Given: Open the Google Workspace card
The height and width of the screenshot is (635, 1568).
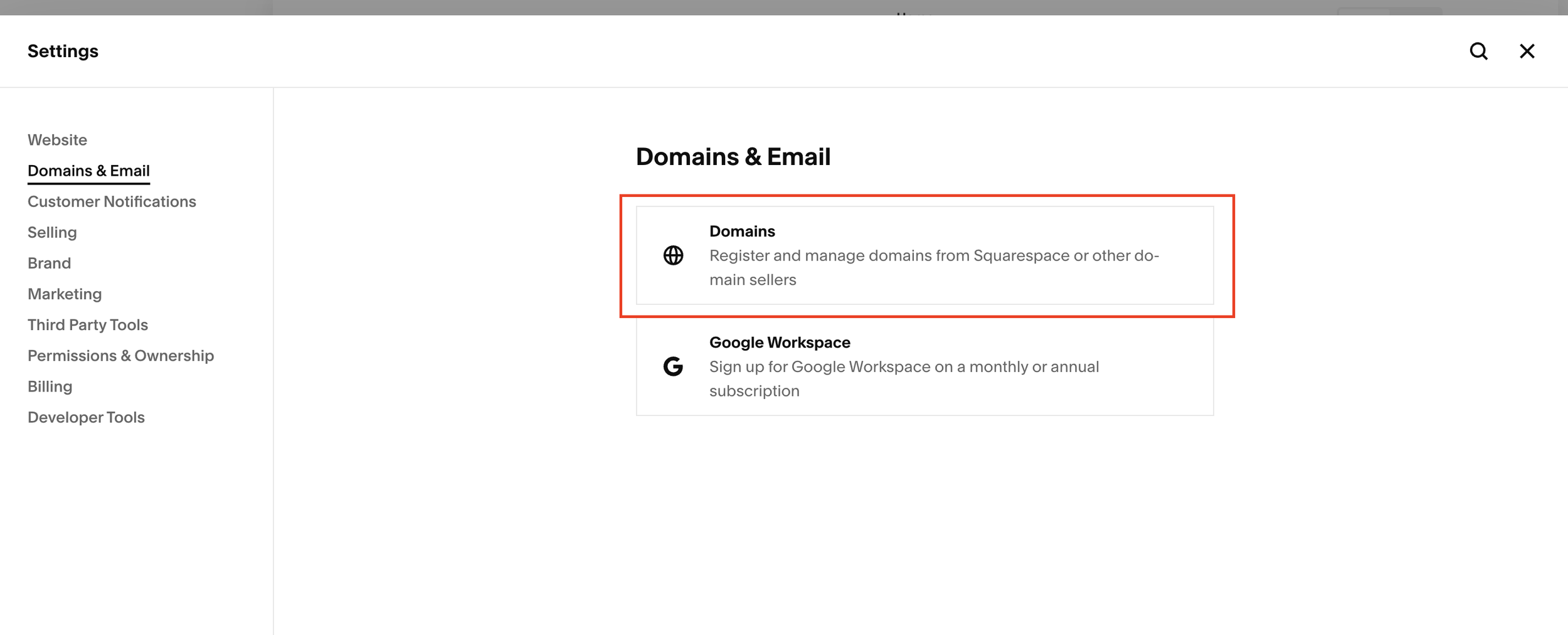Looking at the screenshot, I should coord(924,366).
